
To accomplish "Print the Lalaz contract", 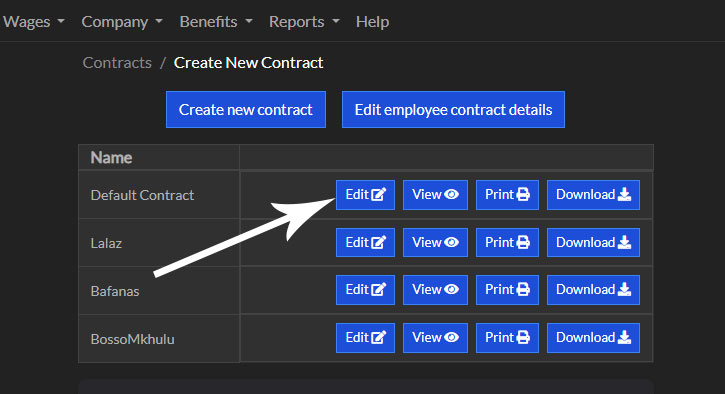I will point(507,243).
